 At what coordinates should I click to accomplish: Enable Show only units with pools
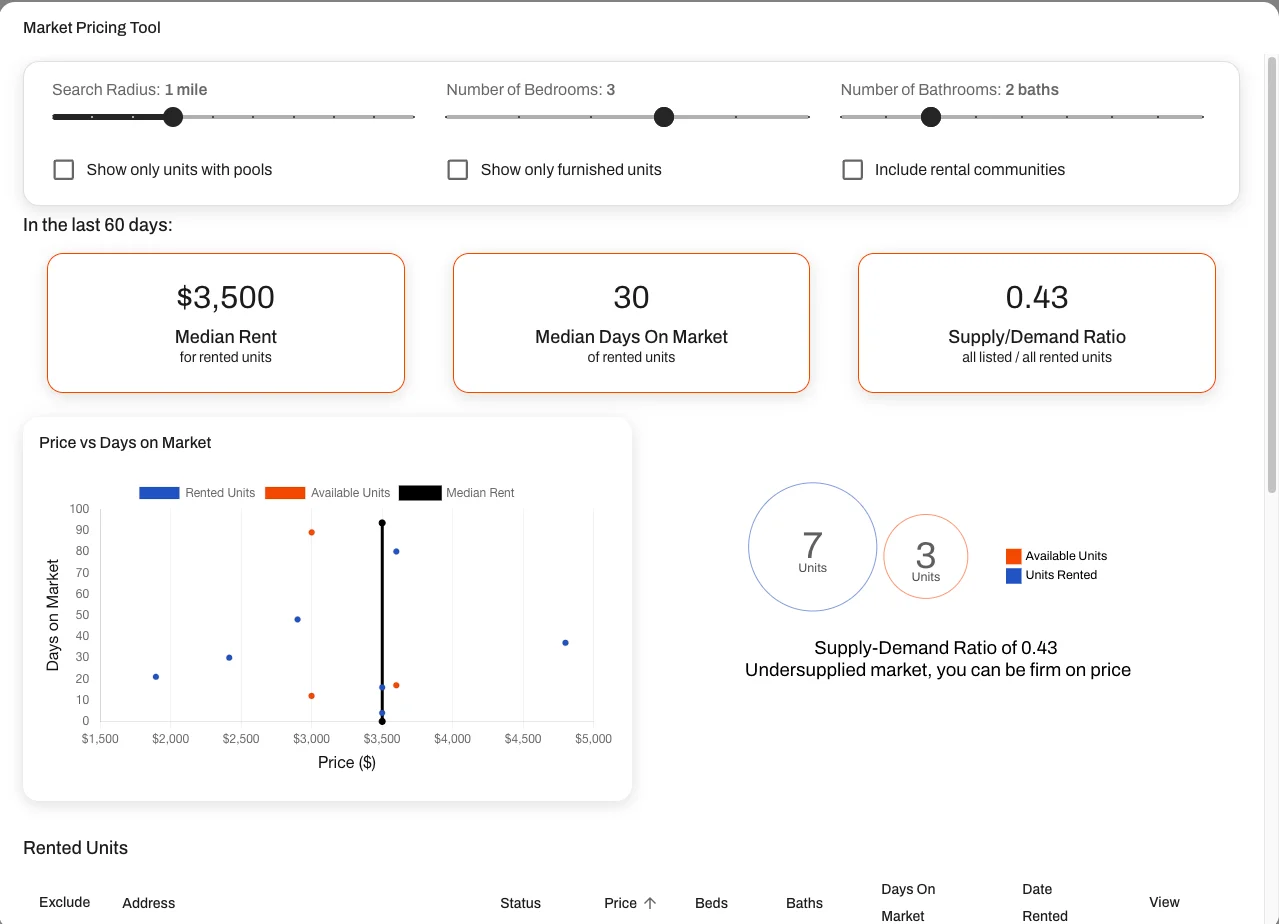(x=63, y=169)
